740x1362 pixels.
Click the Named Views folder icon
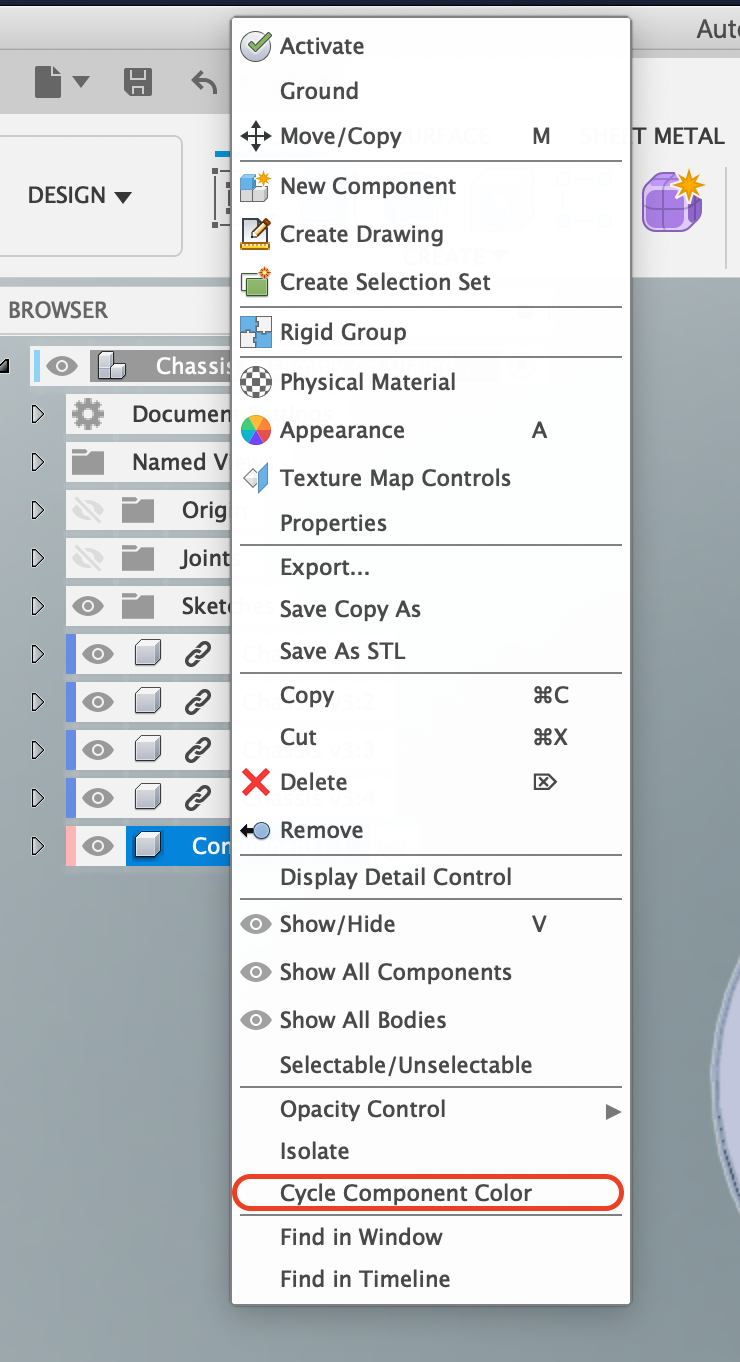88,462
